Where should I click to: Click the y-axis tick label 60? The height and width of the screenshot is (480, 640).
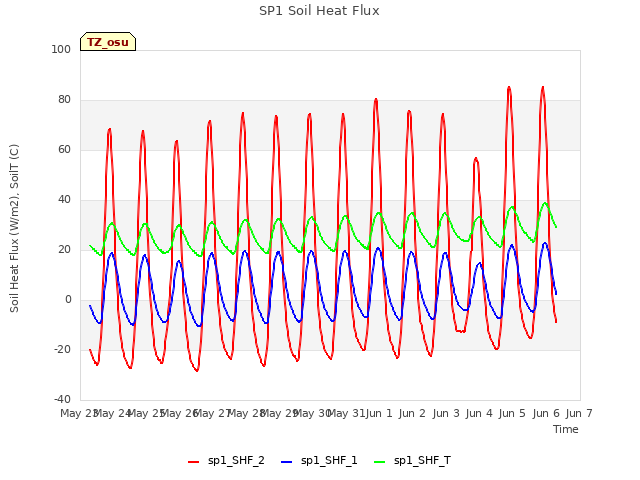tap(64, 149)
